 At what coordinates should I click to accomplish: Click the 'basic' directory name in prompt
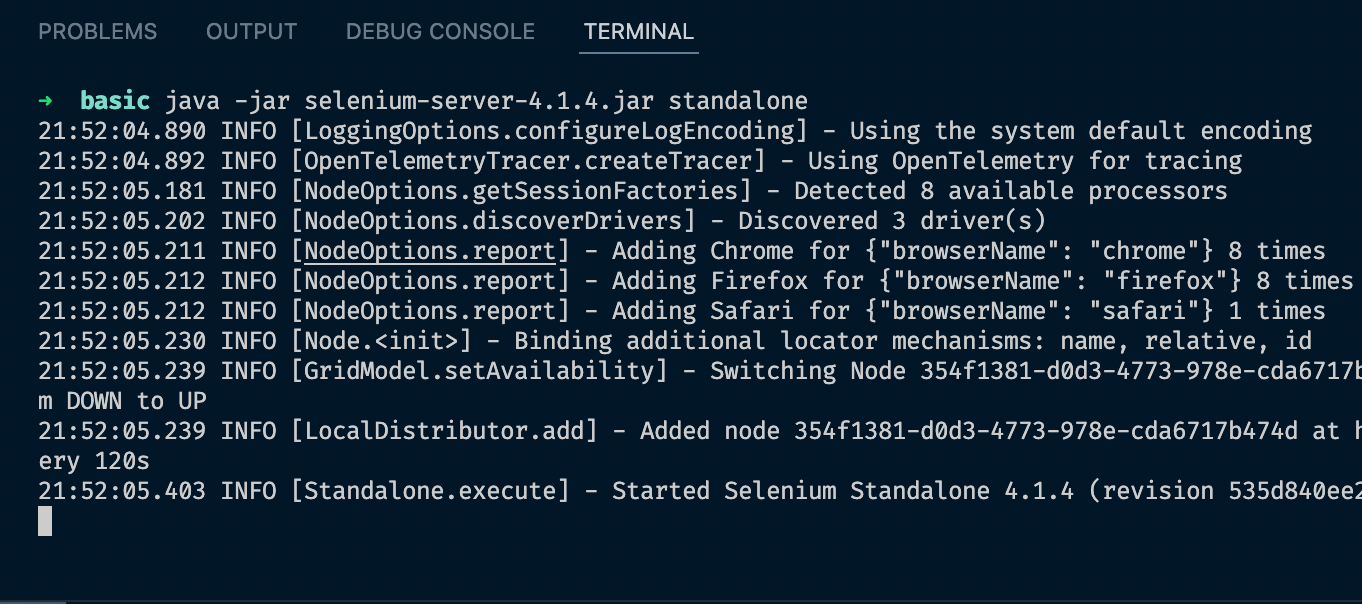pyautogui.click(x=115, y=101)
